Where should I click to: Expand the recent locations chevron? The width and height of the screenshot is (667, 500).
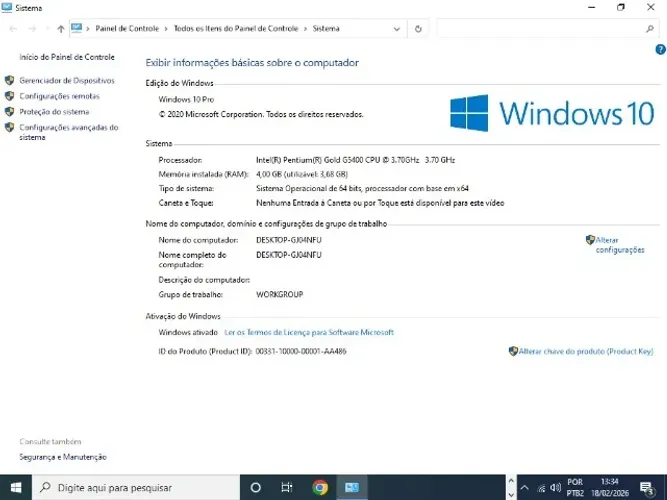(47, 29)
